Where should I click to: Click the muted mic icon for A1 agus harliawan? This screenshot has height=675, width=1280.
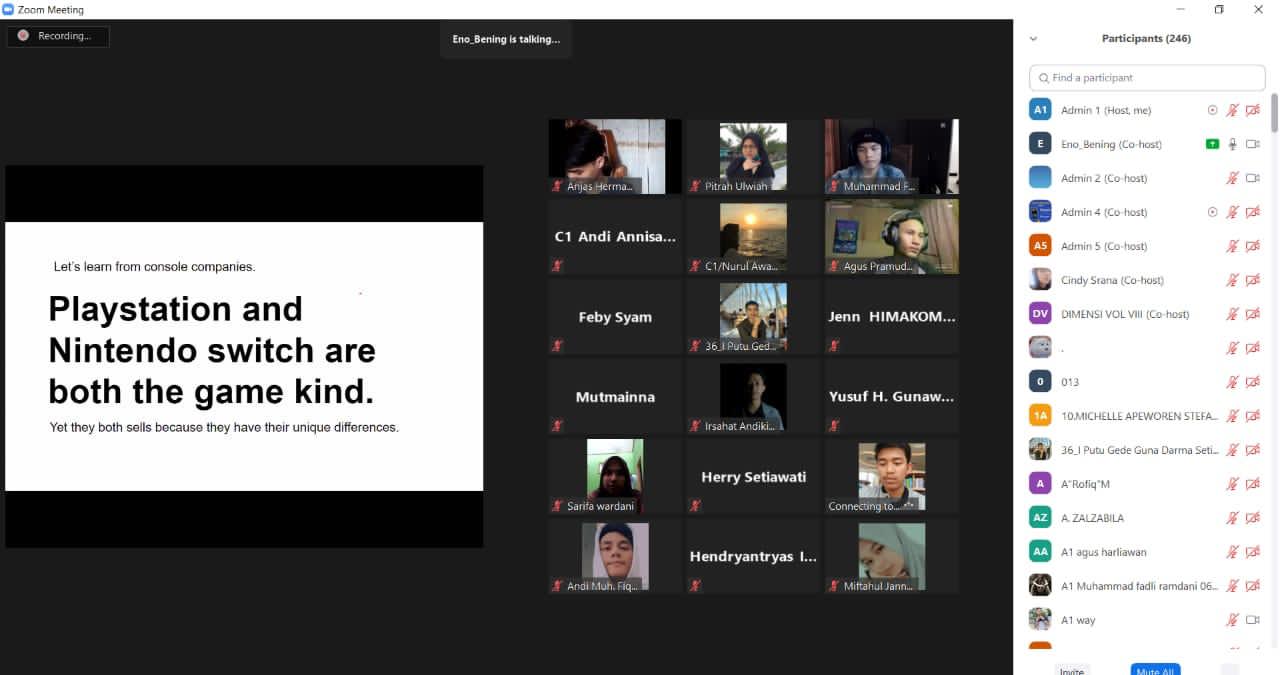click(1233, 552)
